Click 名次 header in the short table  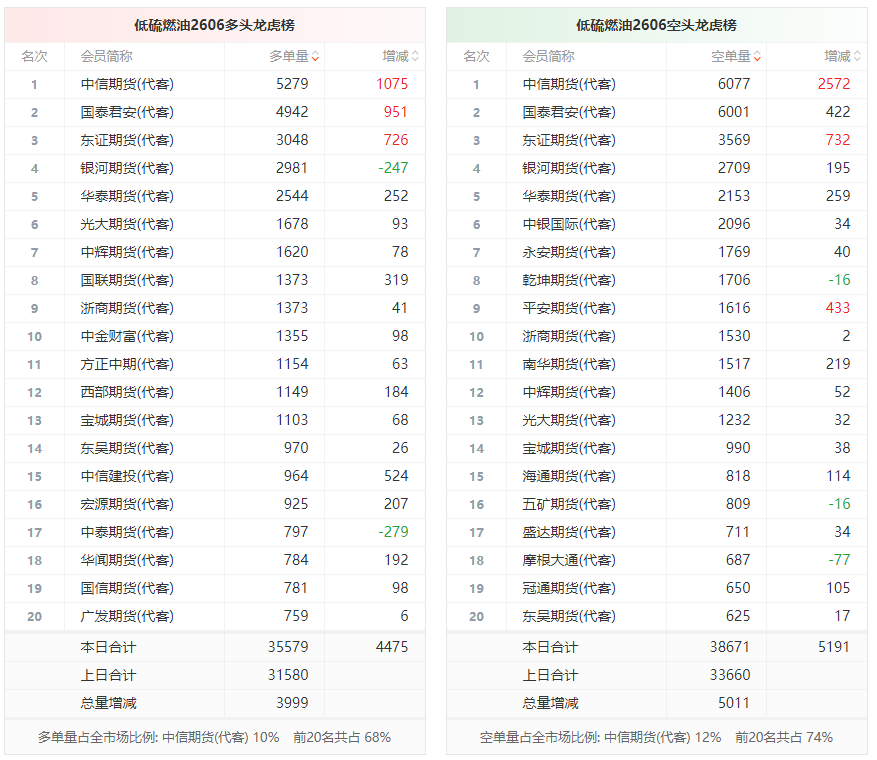click(477, 56)
